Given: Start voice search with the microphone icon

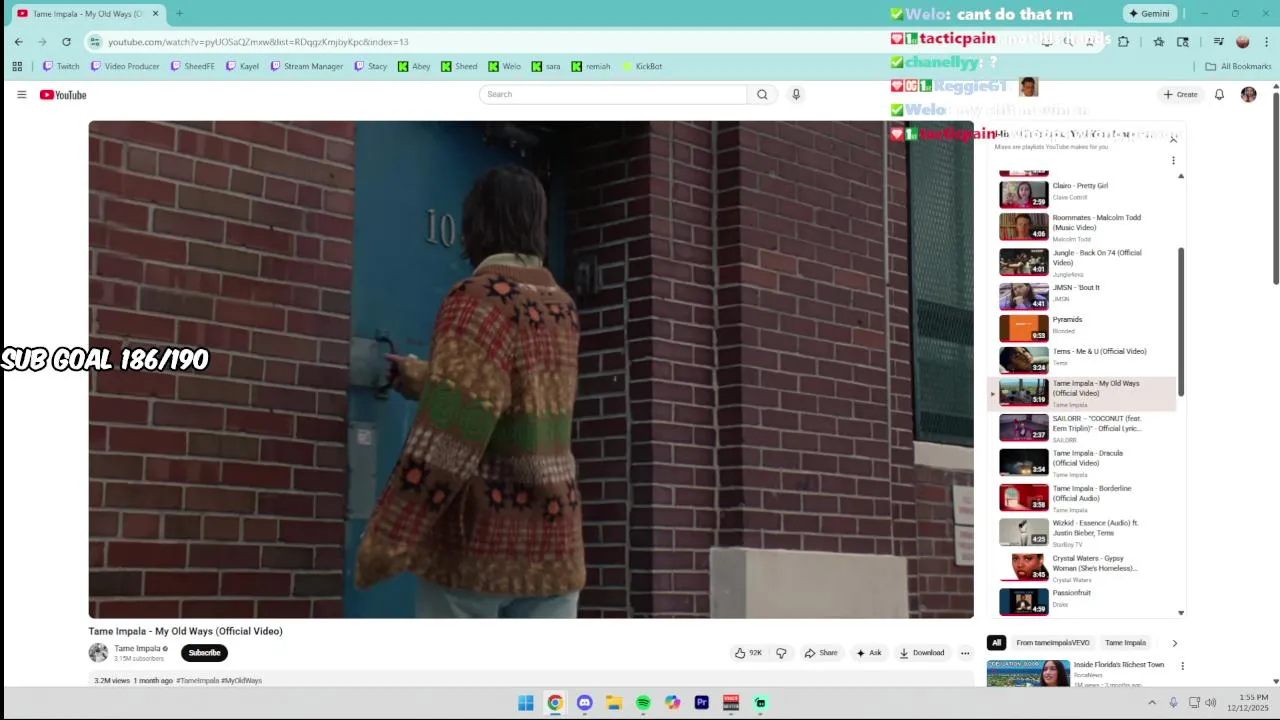Looking at the screenshot, I should pyautogui.click(x=796, y=94).
